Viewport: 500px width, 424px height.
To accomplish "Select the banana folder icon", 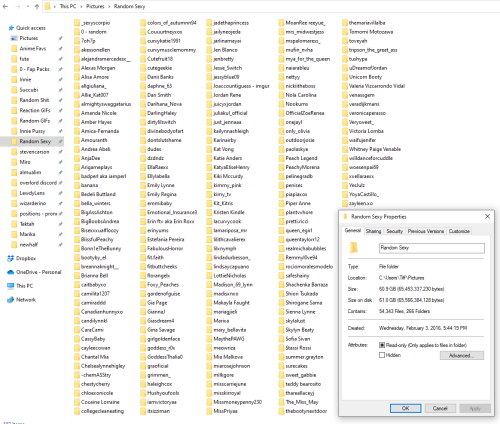I will click(x=77, y=185).
